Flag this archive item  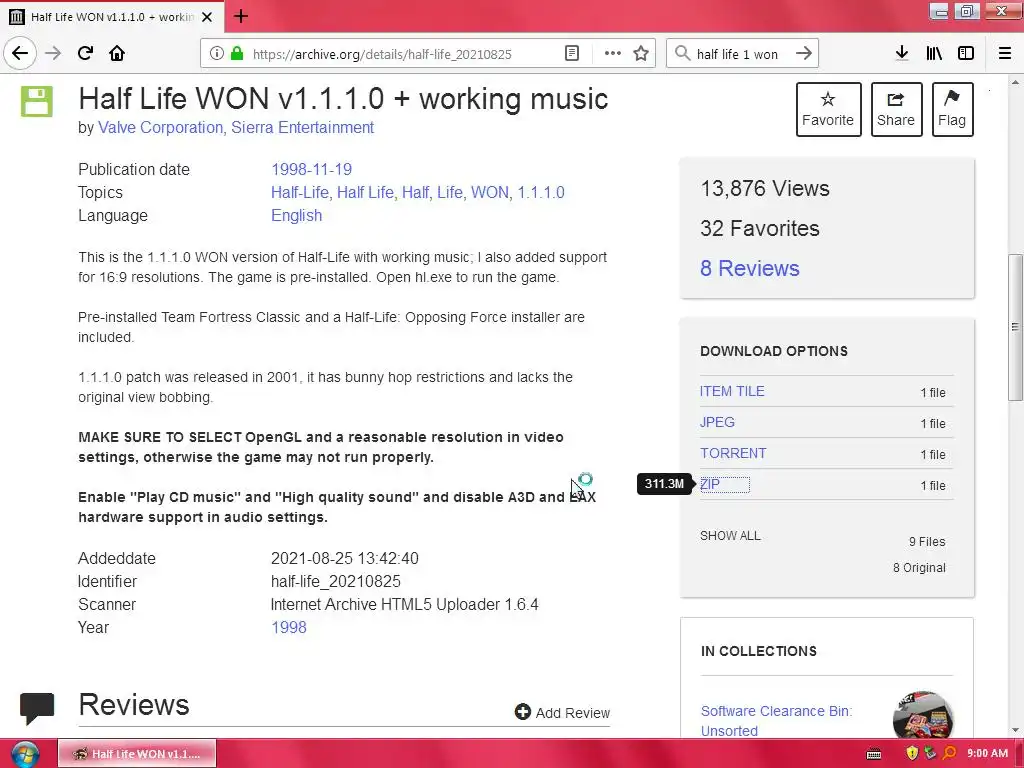coord(952,109)
